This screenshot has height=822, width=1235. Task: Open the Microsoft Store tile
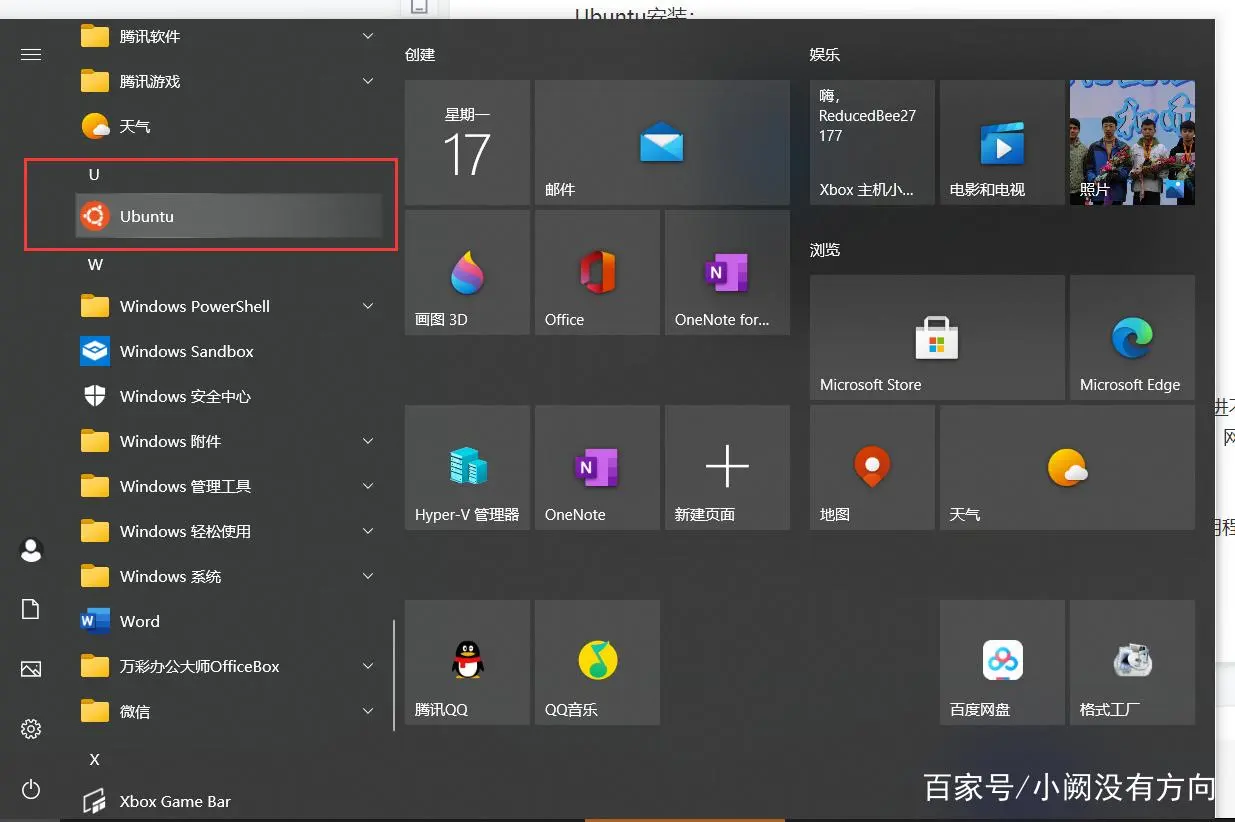[937, 337]
